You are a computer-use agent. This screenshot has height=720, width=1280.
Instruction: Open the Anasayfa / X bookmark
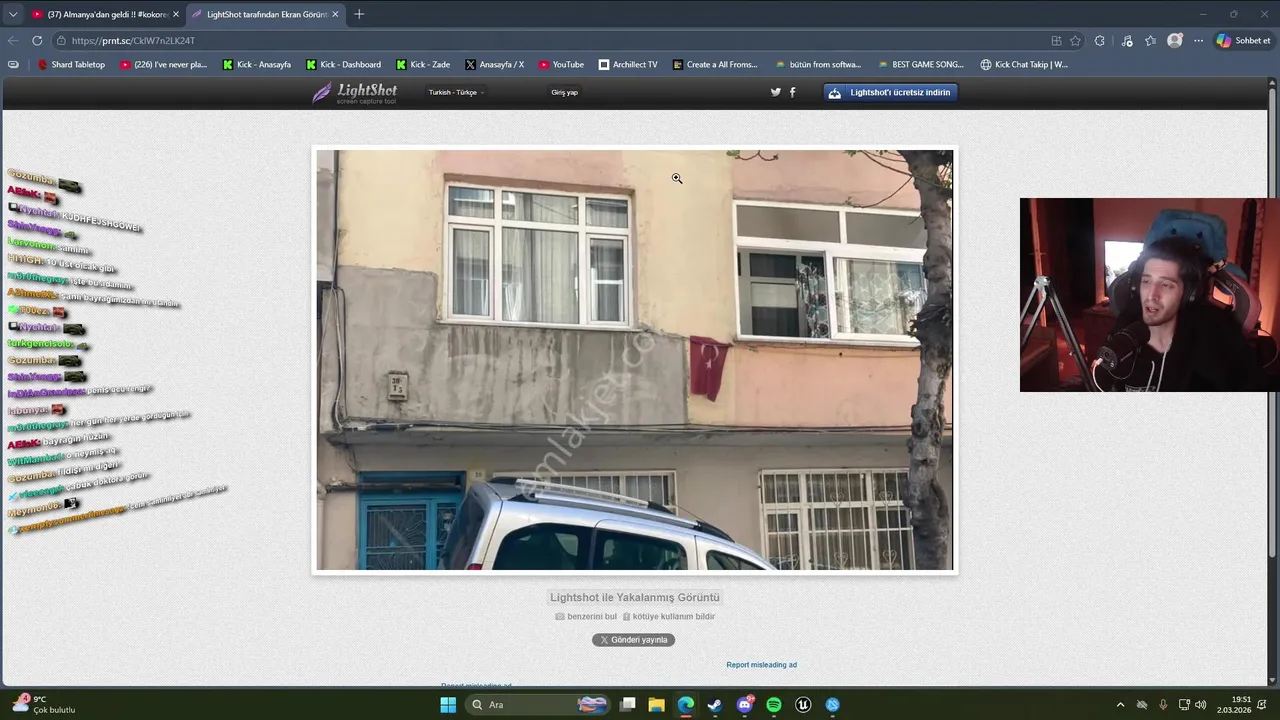tap(494, 65)
